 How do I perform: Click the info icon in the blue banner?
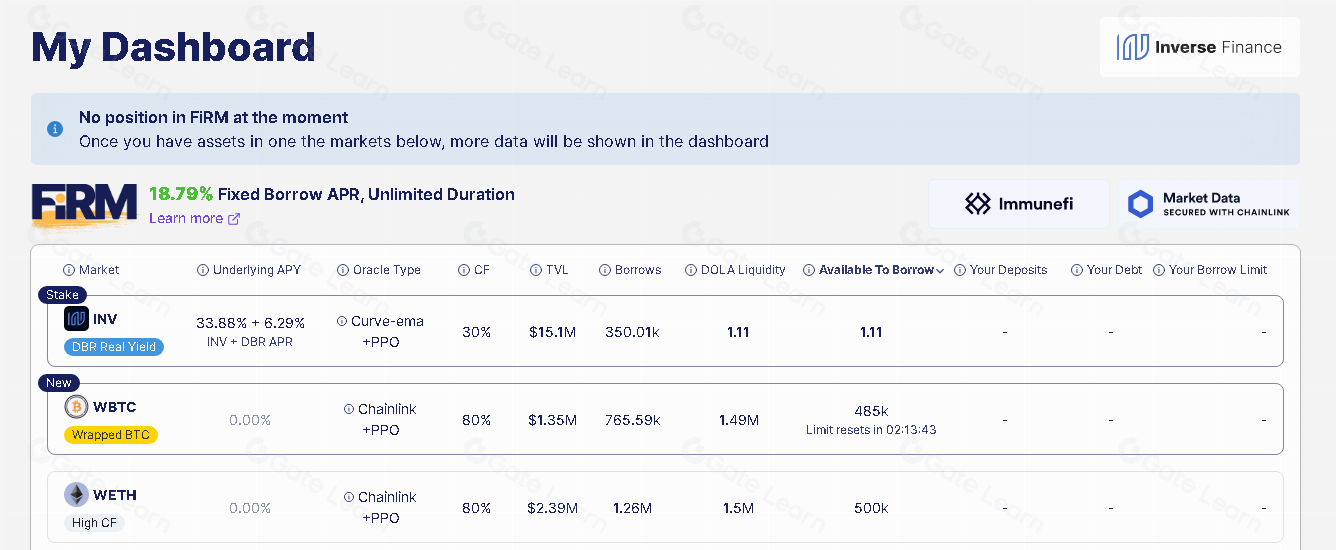click(x=55, y=129)
